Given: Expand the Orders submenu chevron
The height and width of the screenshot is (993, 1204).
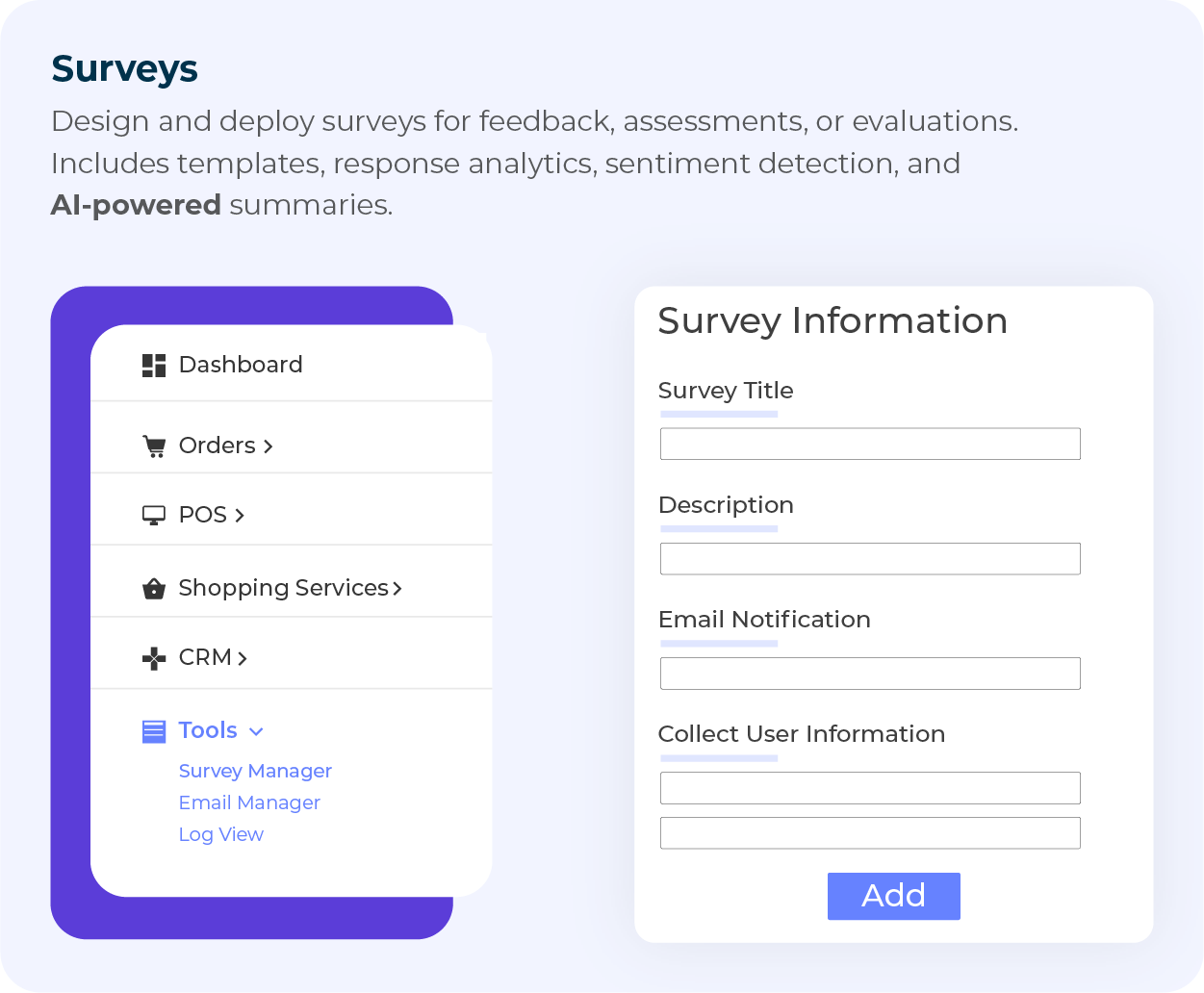Looking at the screenshot, I should coord(269,446).
